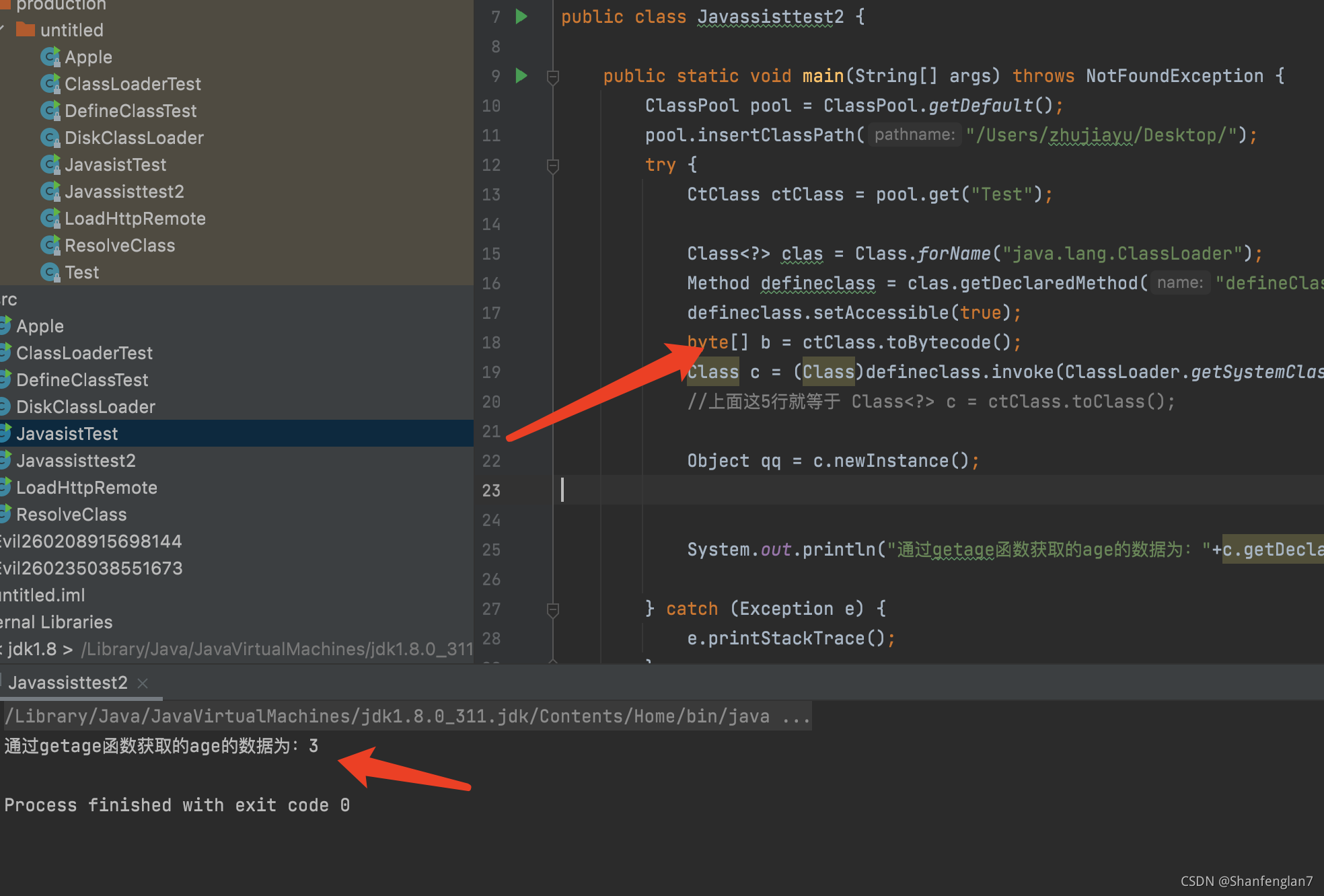Collapse main method fold marker at line 9
Viewport: 1324px width, 896px height.
pyautogui.click(x=553, y=77)
